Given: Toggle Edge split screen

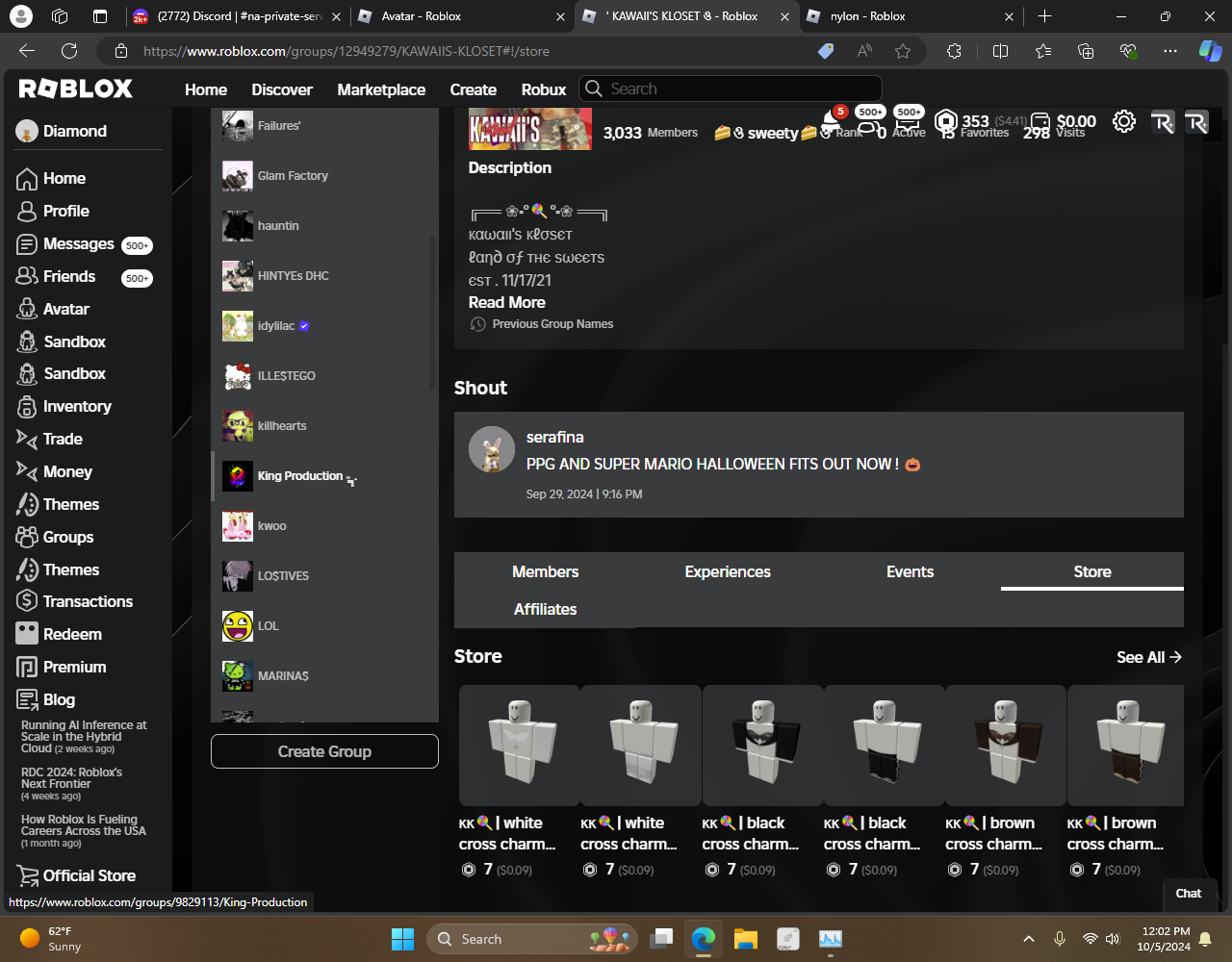Looking at the screenshot, I should [x=1000, y=51].
